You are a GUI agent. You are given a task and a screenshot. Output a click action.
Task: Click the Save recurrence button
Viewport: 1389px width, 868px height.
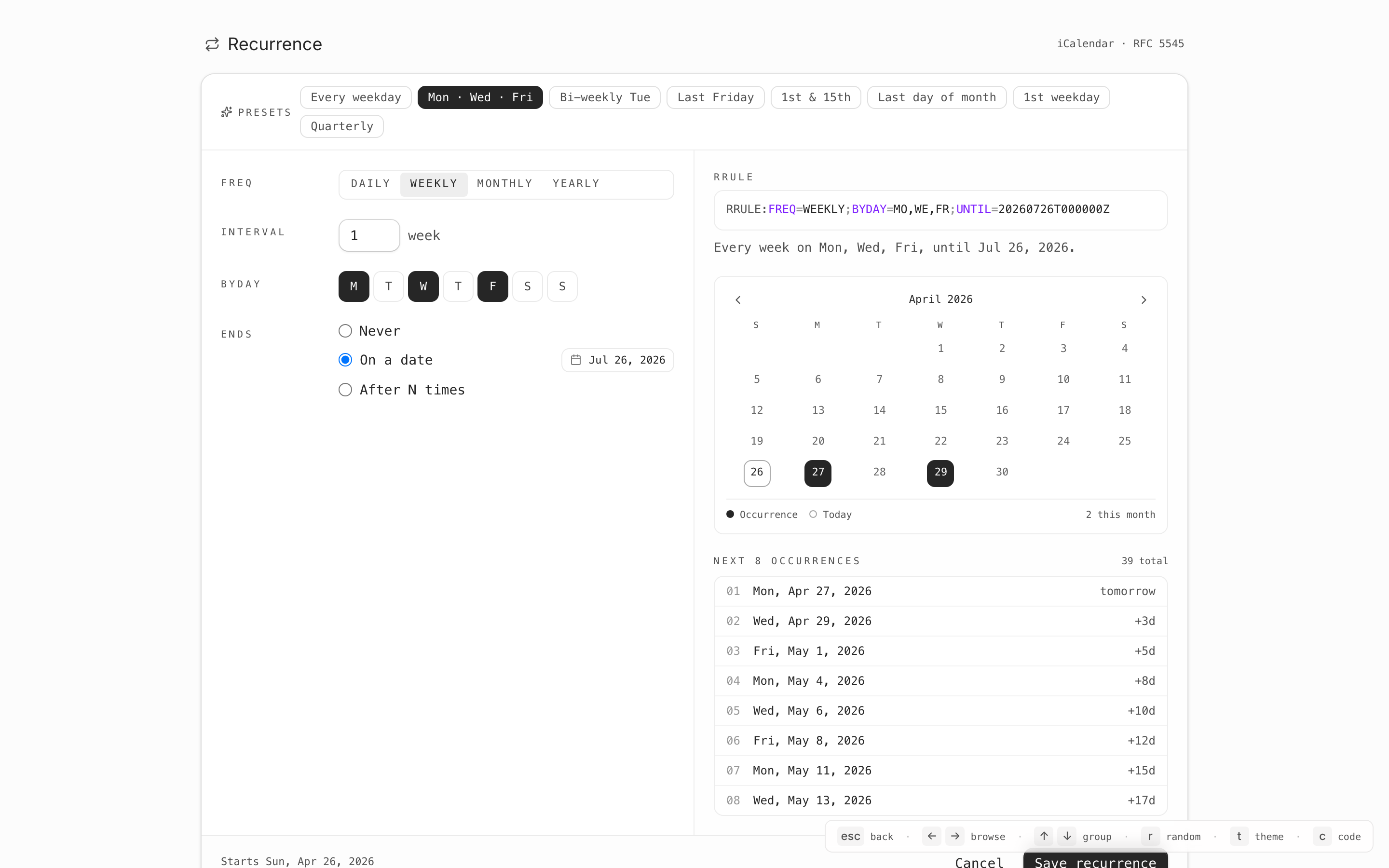point(1094,861)
